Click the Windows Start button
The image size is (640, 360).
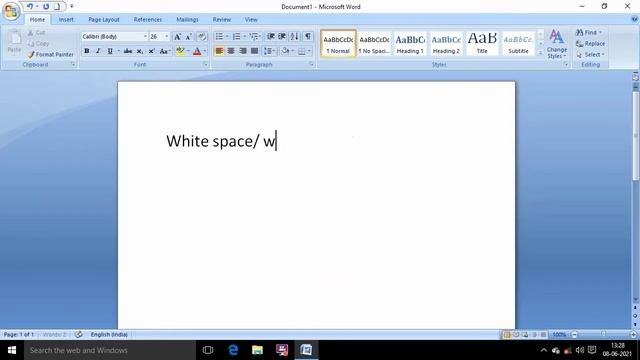click(x=12, y=350)
